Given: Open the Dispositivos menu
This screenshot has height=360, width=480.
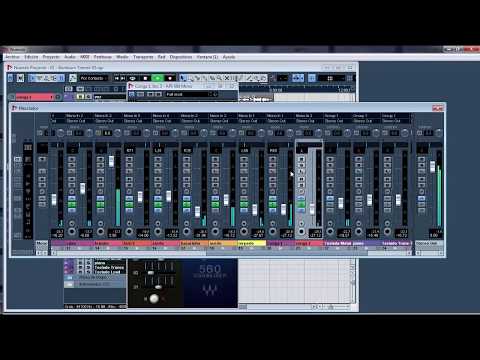Looking at the screenshot, I should click(181, 57).
